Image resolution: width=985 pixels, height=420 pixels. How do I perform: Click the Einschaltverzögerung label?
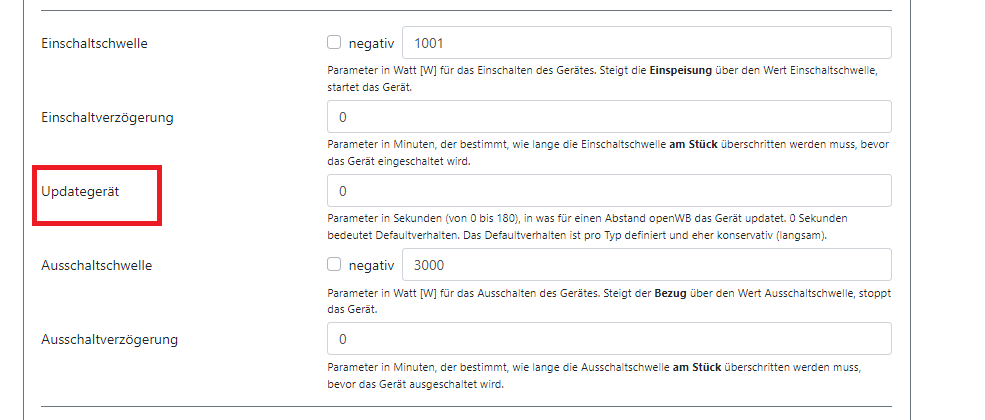[108, 118]
